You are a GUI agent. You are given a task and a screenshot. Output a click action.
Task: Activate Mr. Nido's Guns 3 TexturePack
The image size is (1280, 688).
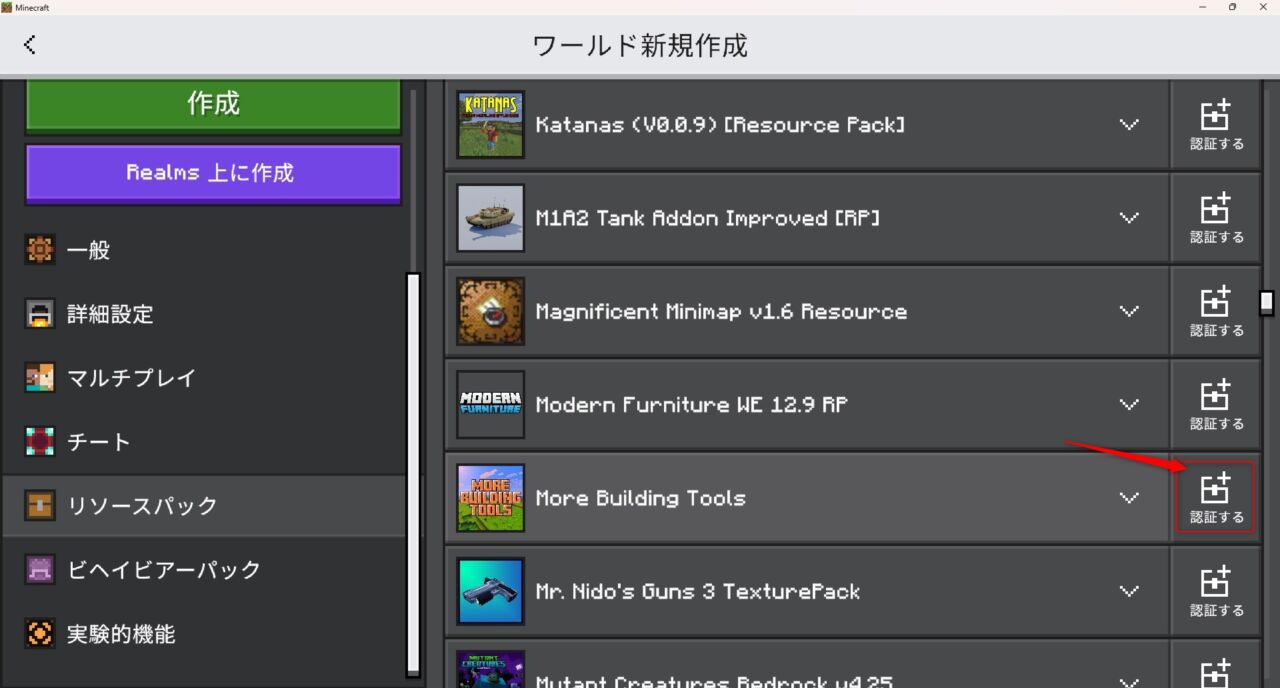pos(1216,591)
